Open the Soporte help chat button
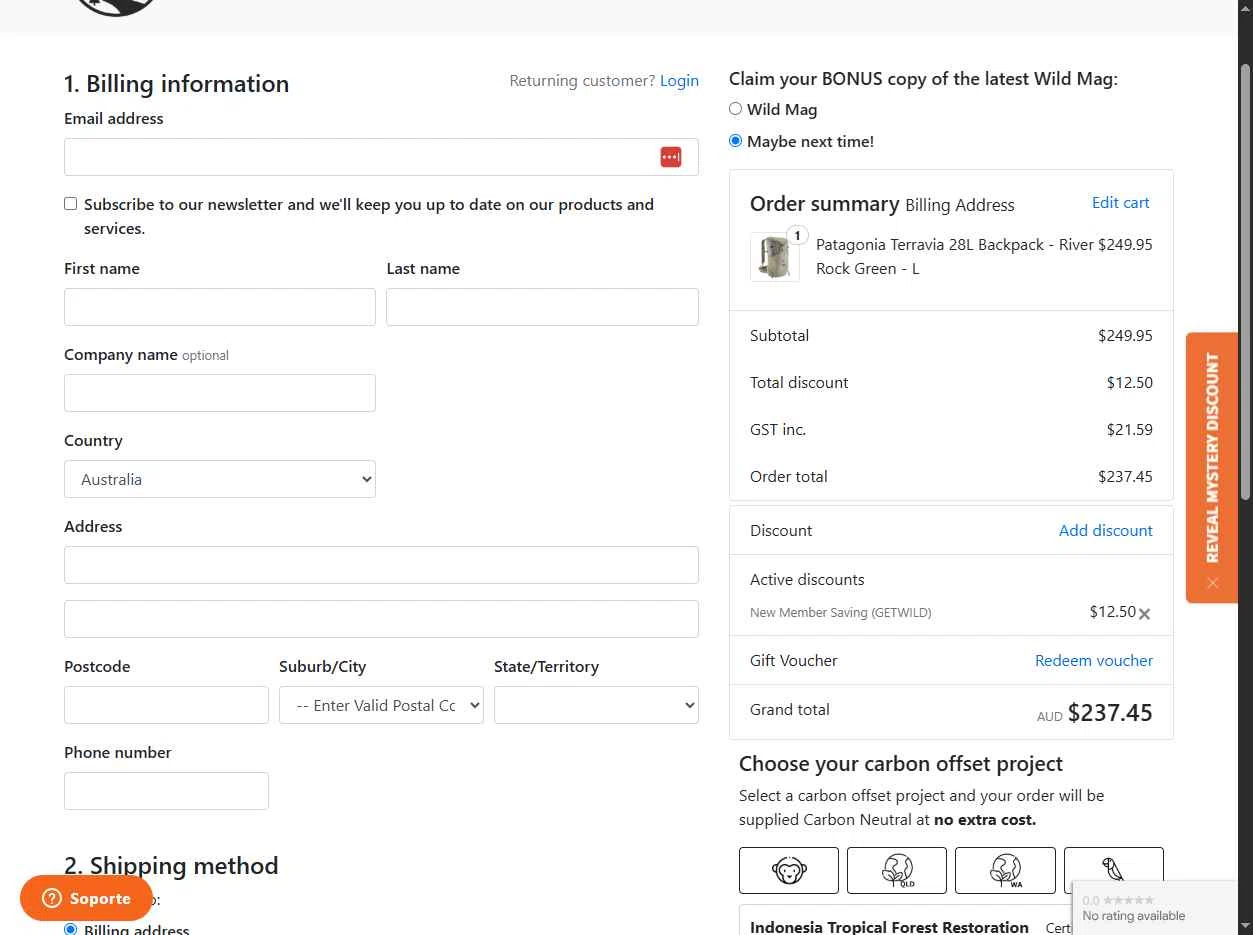Viewport: 1253px width, 935px height. [x=86, y=898]
